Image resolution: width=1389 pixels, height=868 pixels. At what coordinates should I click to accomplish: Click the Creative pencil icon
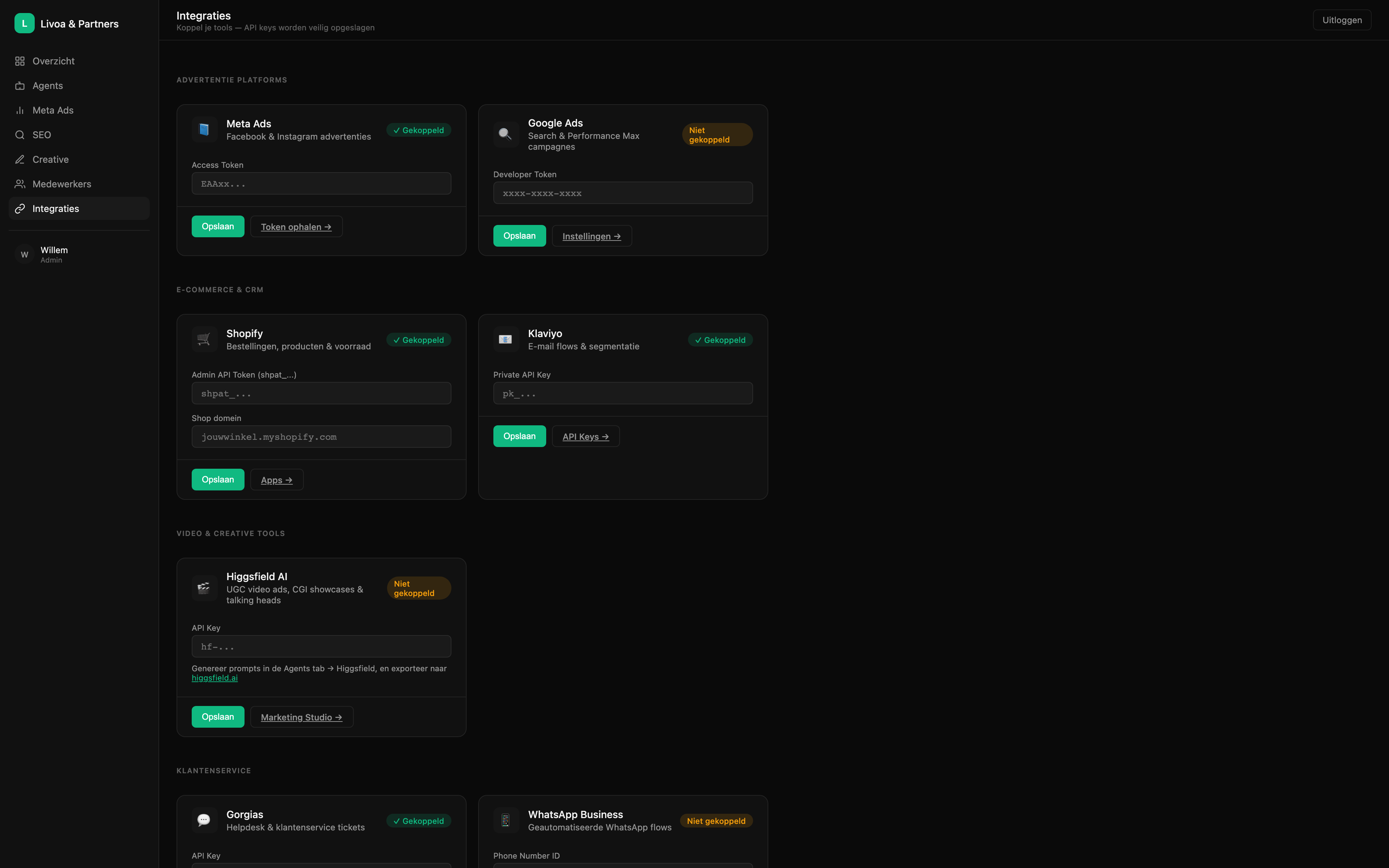[20, 159]
